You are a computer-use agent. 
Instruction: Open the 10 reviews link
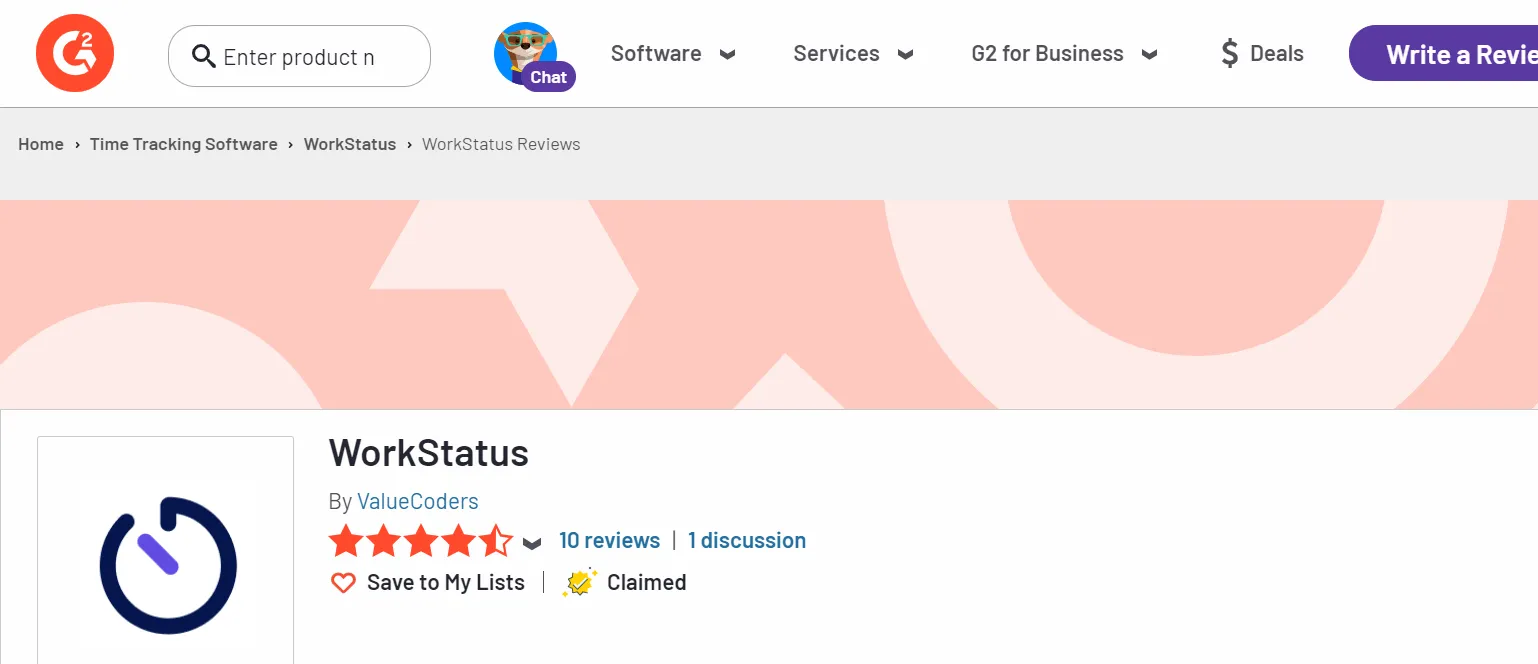tap(610, 540)
